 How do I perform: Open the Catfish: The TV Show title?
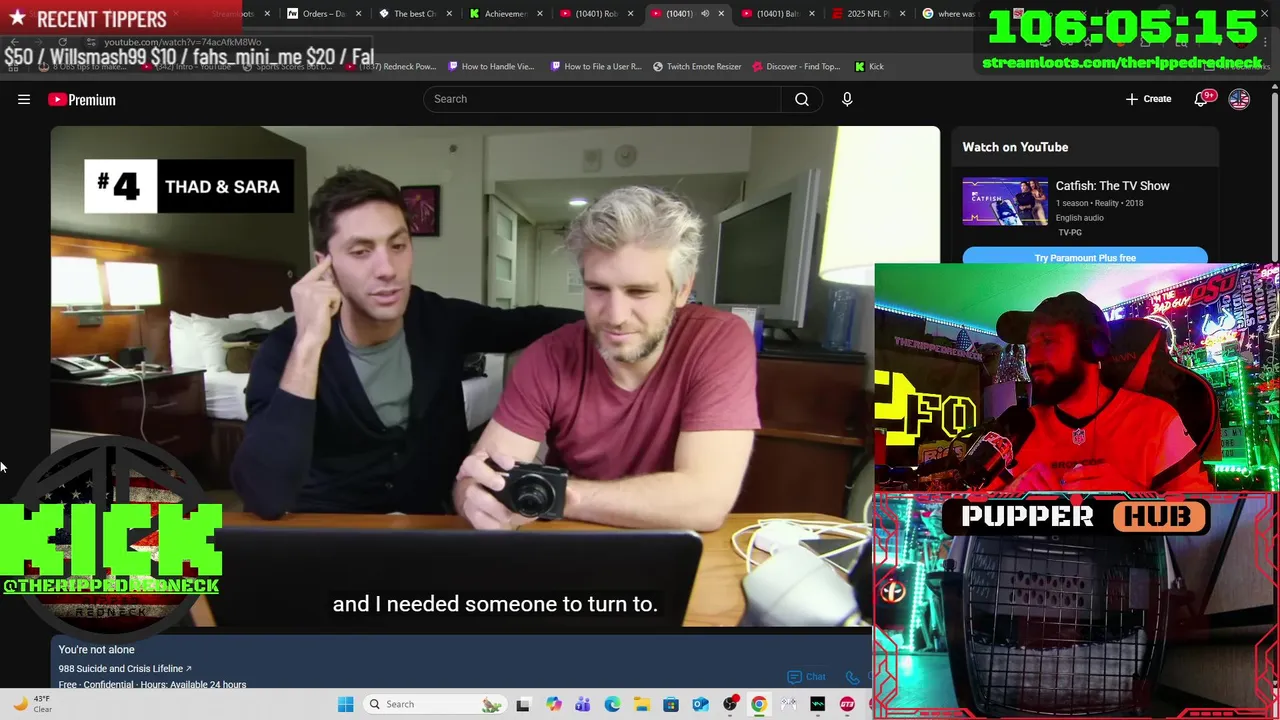click(x=1112, y=186)
